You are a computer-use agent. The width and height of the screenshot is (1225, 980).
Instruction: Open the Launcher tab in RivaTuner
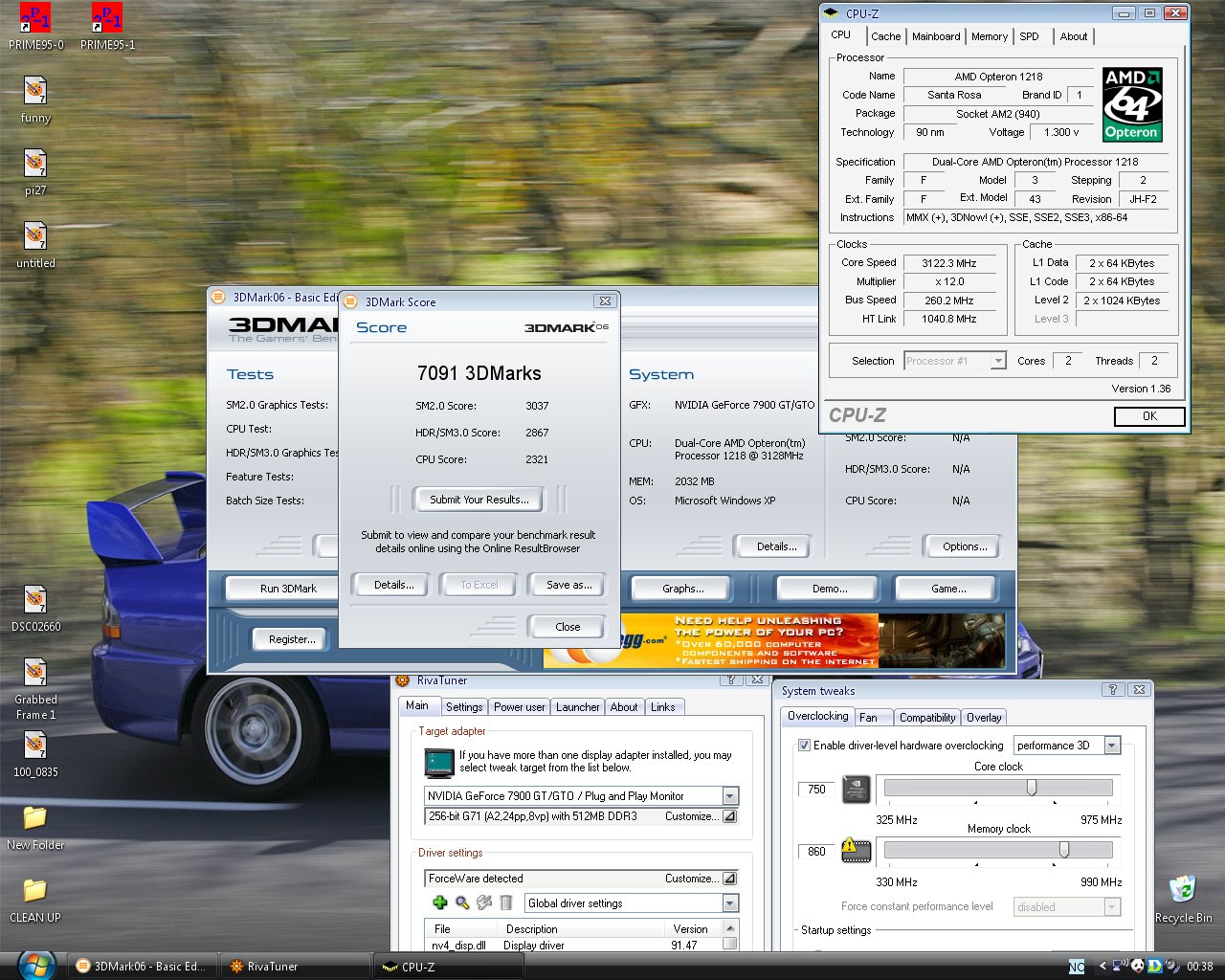click(577, 707)
